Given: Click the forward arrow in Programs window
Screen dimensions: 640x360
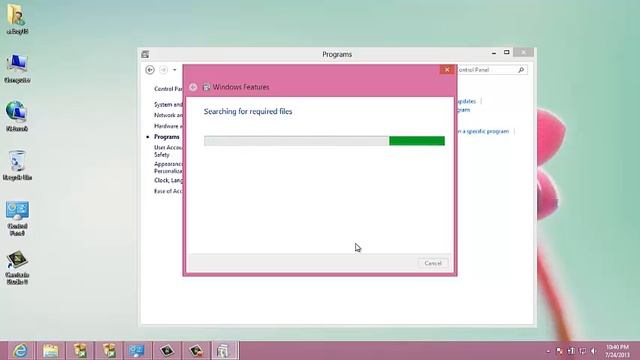Looking at the screenshot, I should click(x=163, y=70).
